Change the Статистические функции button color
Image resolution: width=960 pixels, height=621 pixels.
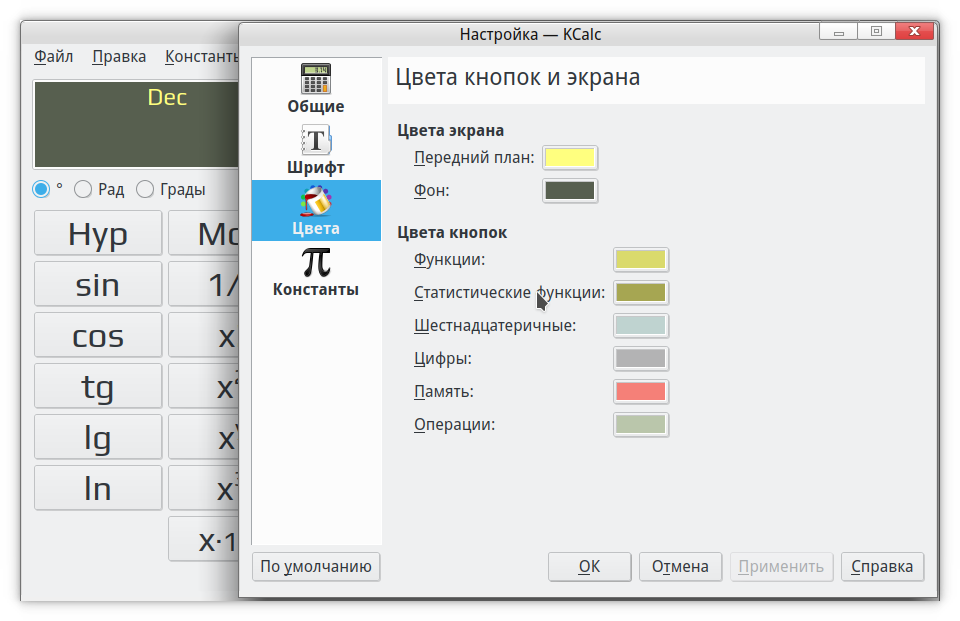(x=640, y=292)
